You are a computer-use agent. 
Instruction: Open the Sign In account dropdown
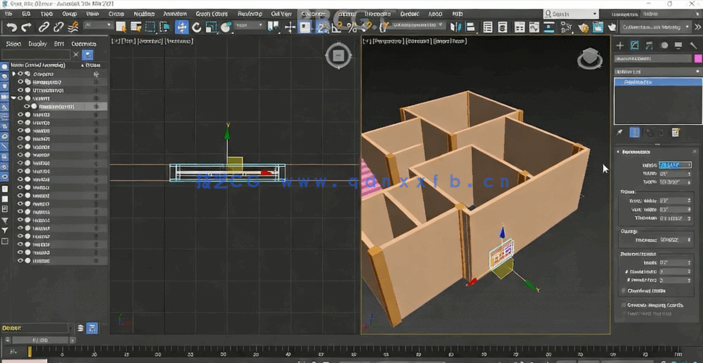tap(571, 14)
